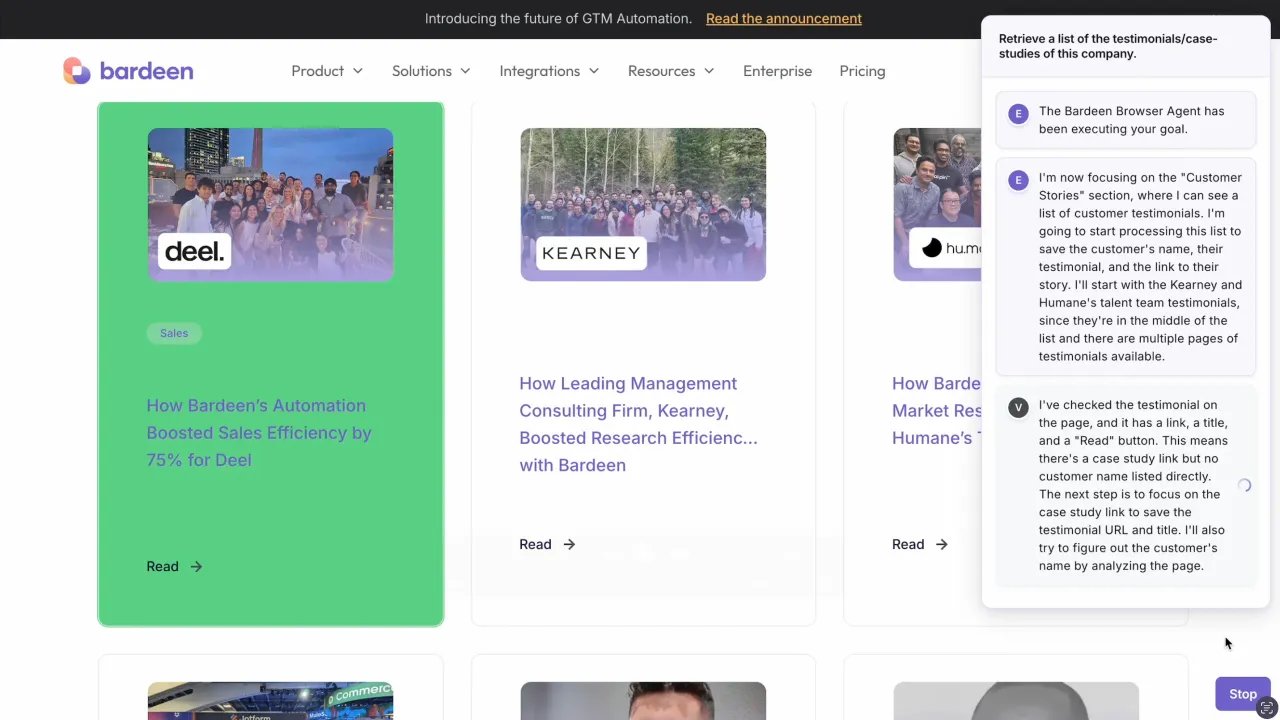Click the V avatar beside the 'I've checked' message
Viewport: 1280px width, 720px height.
pyautogui.click(x=1018, y=407)
